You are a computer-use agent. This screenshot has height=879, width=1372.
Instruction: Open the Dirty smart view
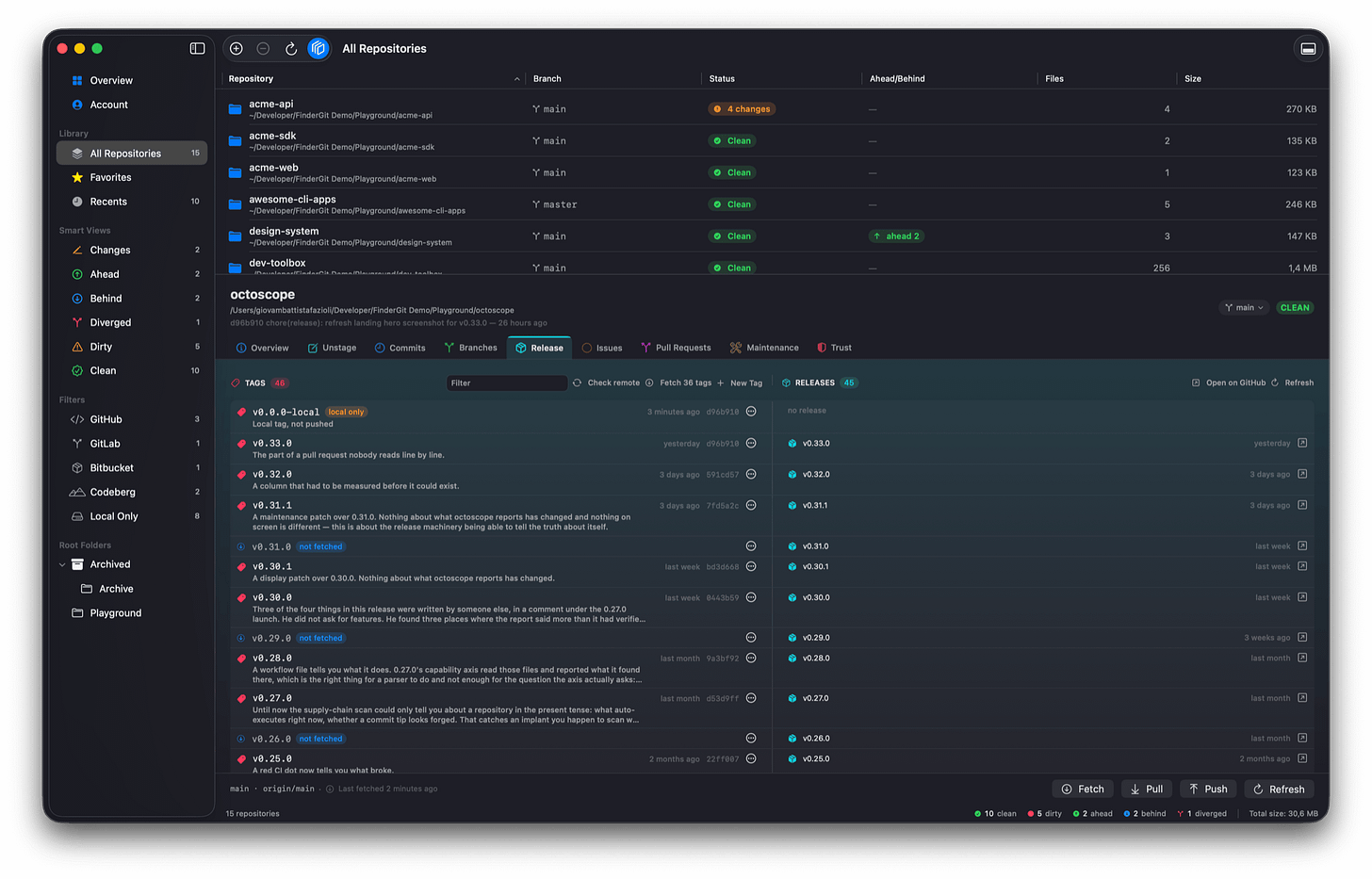[x=132, y=347]
